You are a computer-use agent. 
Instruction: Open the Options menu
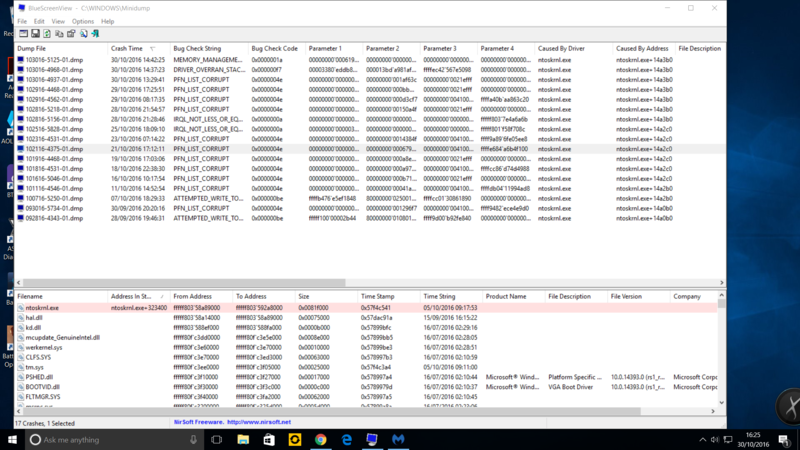[83, 21]
